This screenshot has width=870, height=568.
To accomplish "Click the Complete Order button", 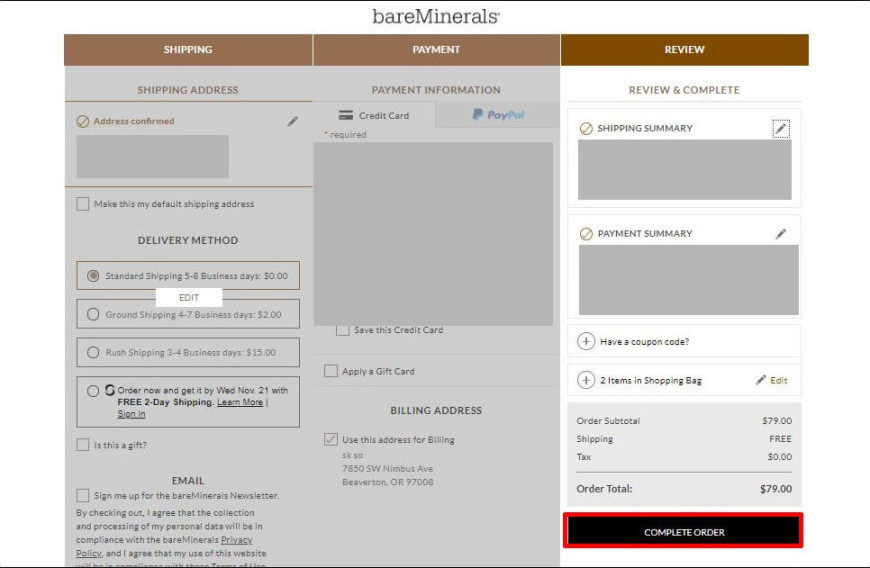I will 684,531.
